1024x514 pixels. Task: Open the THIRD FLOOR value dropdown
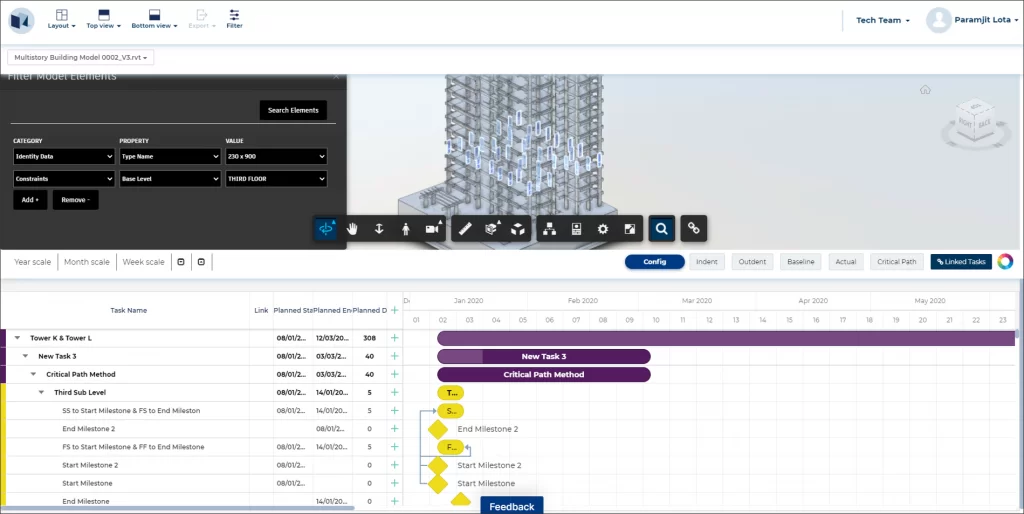tap(276, 179)
